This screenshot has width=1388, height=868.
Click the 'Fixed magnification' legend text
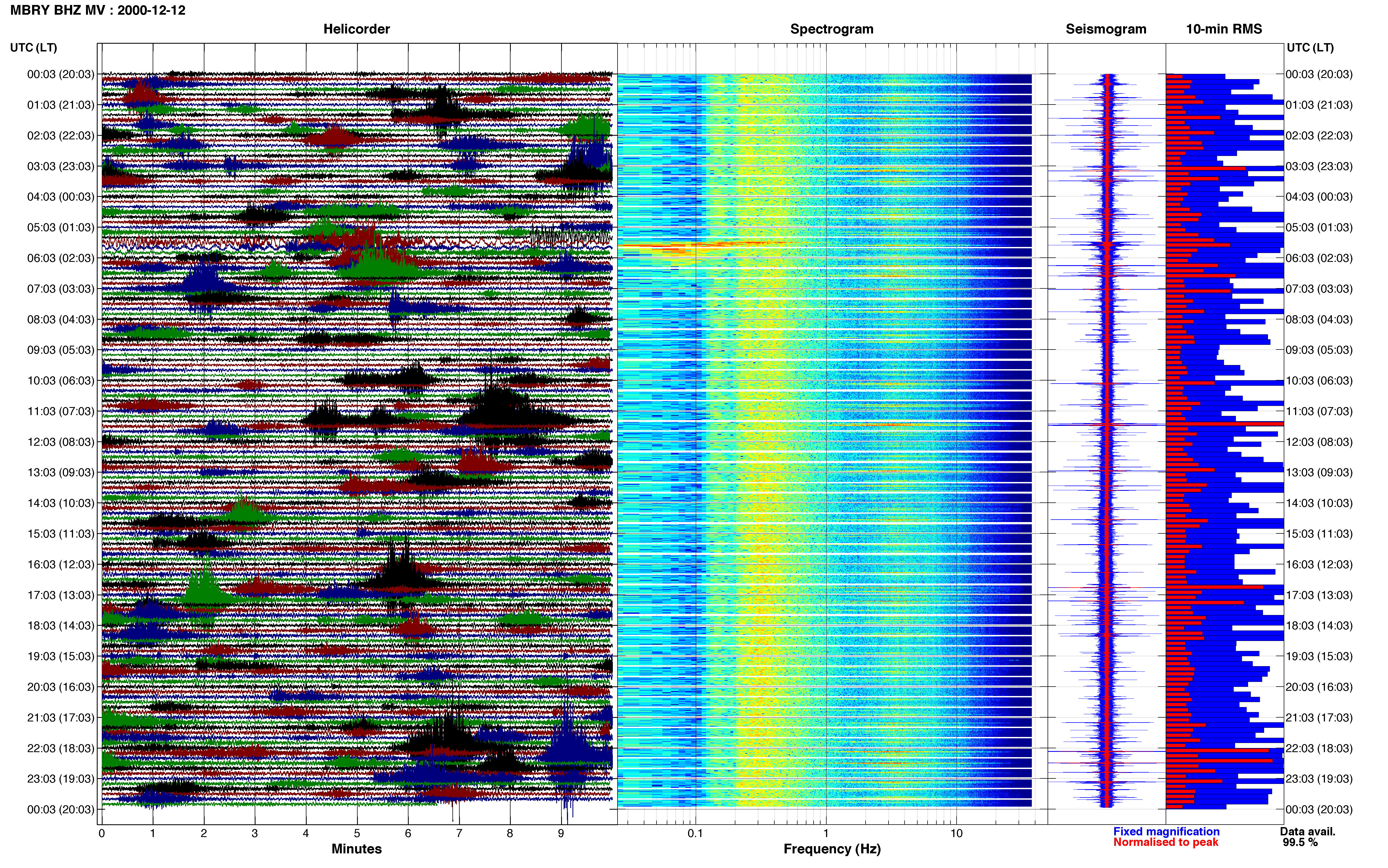[1166, 831]
